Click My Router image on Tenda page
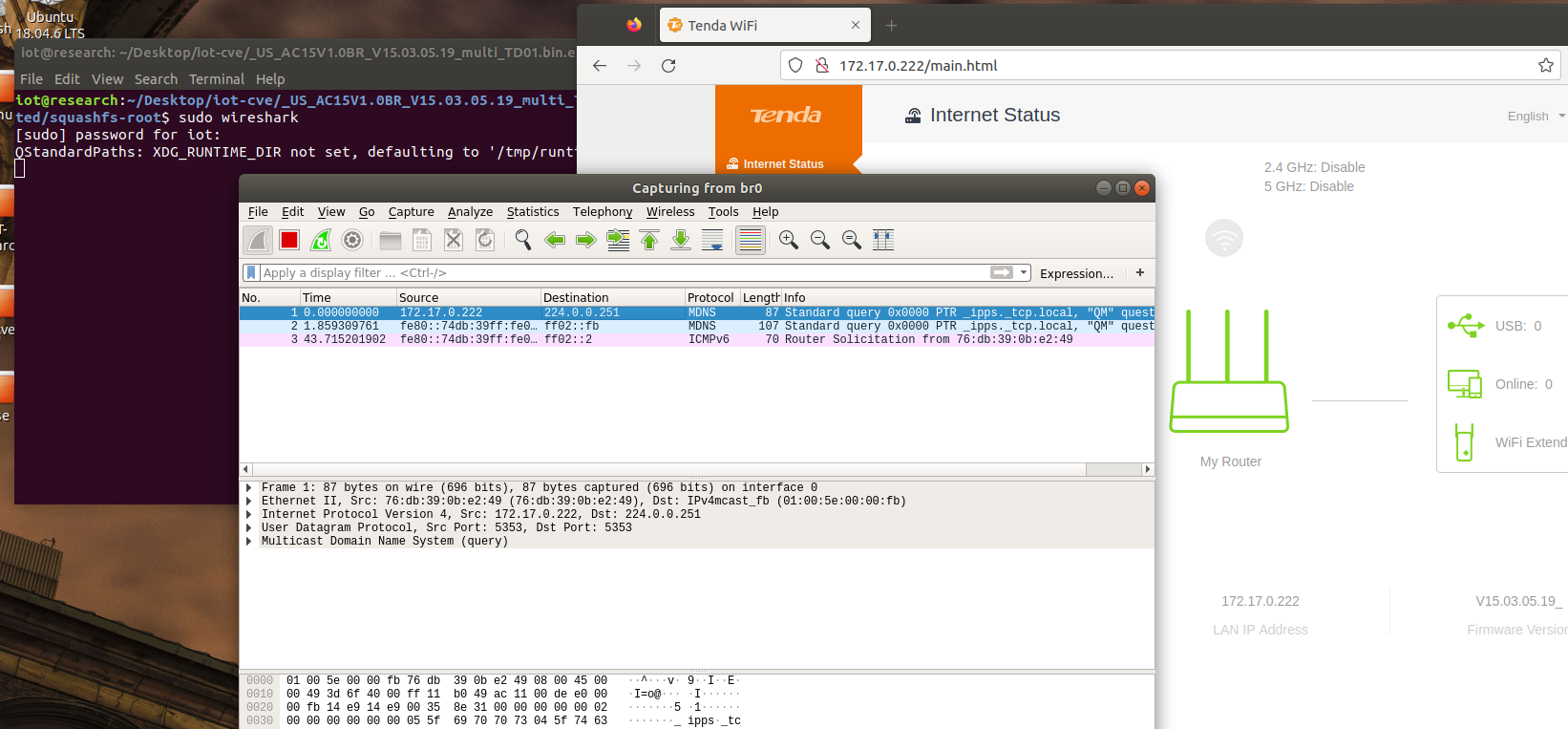Screen dimensions: 1568x729 pyautogui.click(x=1229, y=371)
